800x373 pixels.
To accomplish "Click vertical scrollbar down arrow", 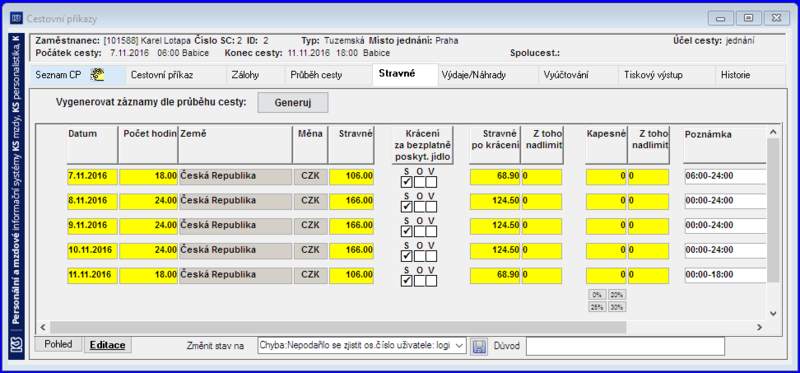I will pos(773,313).
